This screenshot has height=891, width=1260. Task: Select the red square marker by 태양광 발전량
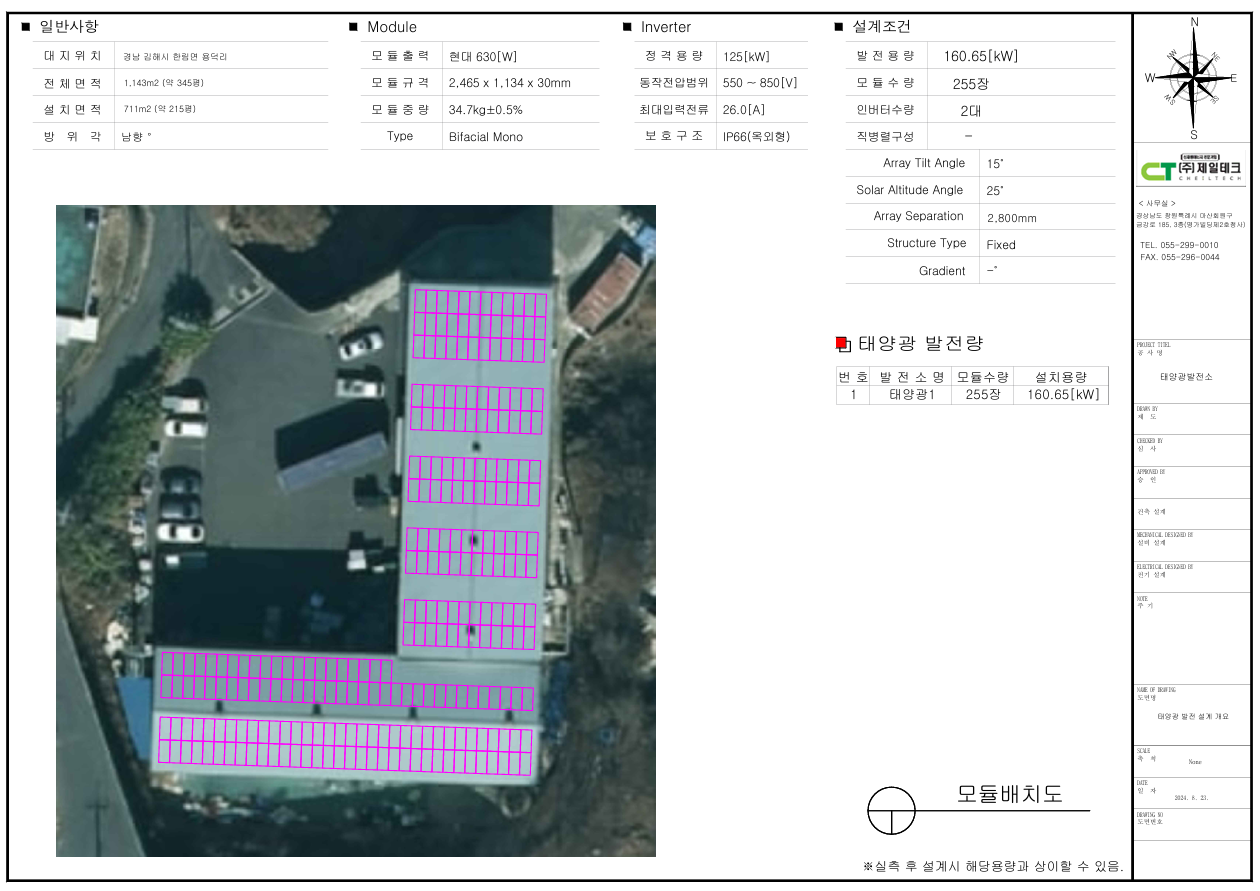point(842,344)
